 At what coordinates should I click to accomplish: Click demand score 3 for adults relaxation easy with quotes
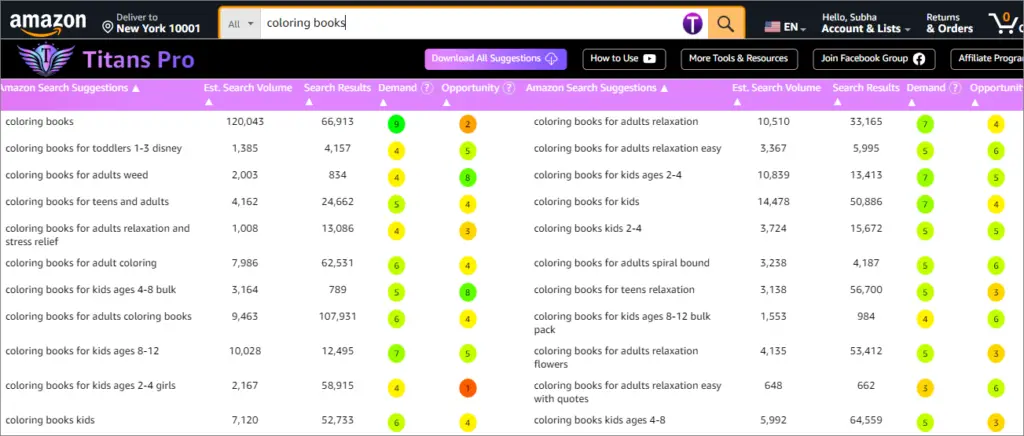924,388
